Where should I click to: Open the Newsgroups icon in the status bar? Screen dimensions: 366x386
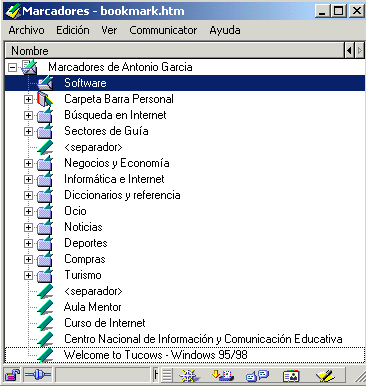coord(257,376)
